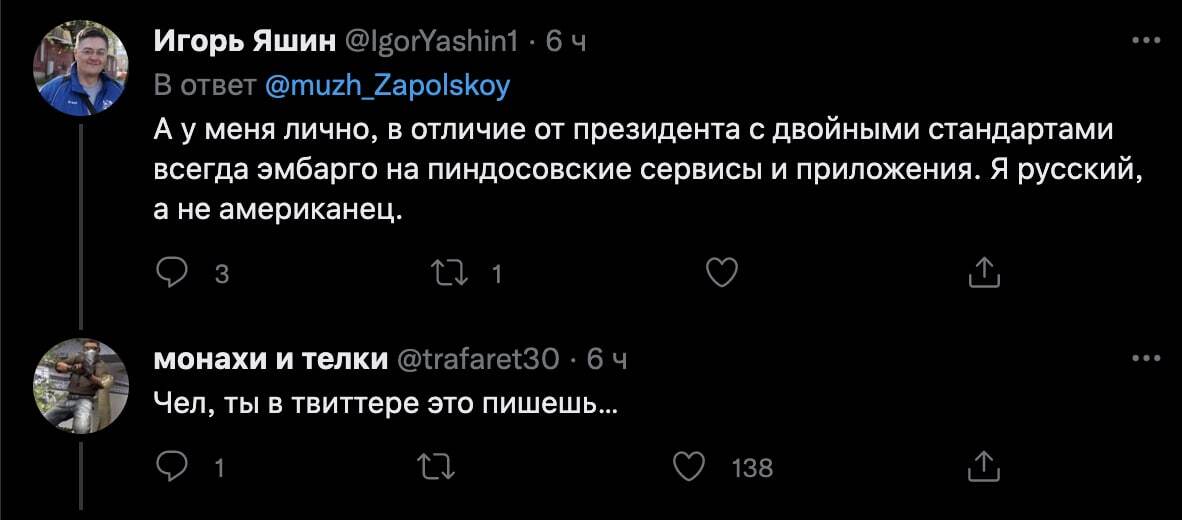Open the timestamp on монахи и телки's tweet
The width and height of the screenshot is (1182, 520).
pyautogui.click(x=606, y=359)
